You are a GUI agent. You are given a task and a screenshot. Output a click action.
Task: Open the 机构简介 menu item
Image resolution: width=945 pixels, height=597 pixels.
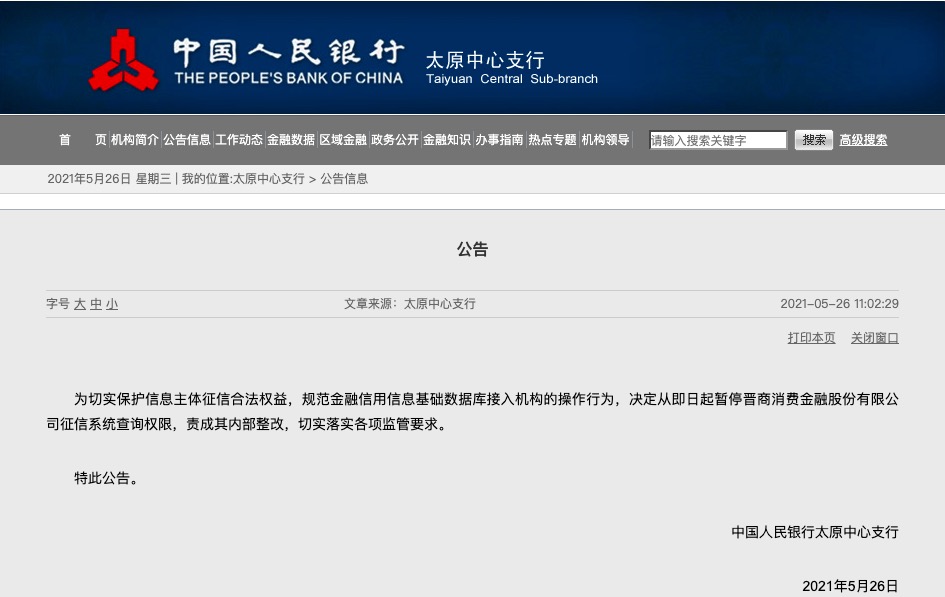135,140
